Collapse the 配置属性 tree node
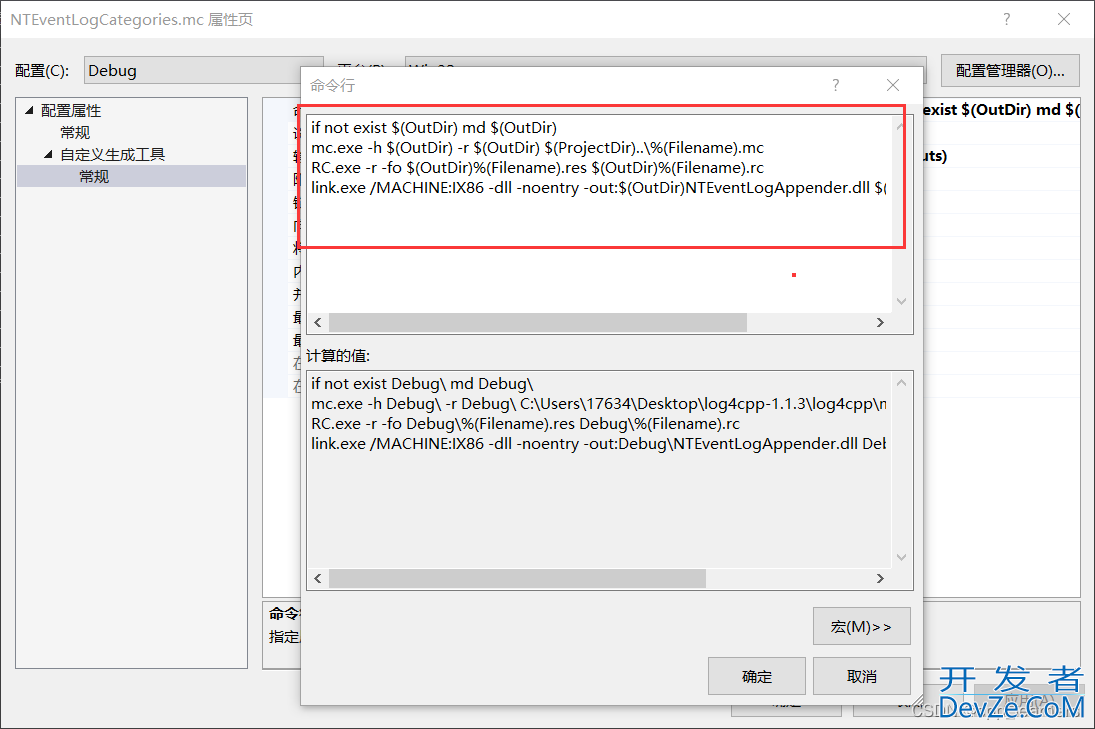Screen dimensions: 1095x729 (29, 110)
